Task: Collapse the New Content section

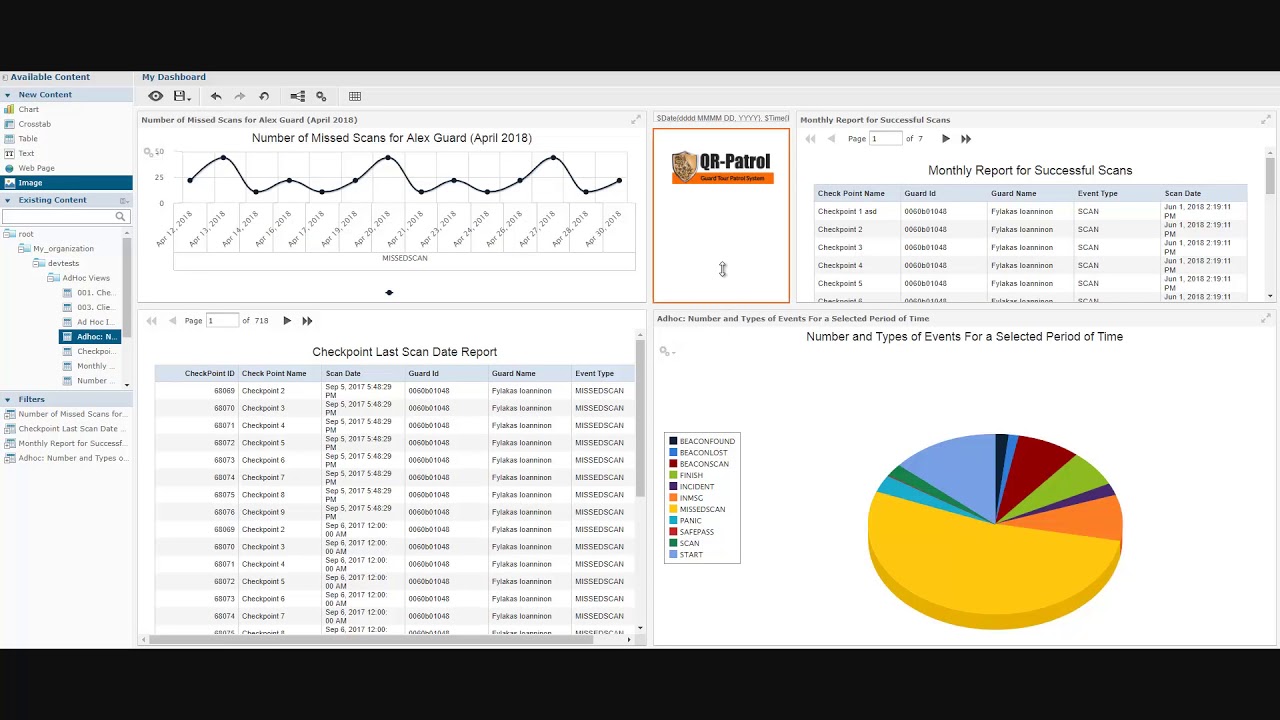Action: [x=7, y=95]
